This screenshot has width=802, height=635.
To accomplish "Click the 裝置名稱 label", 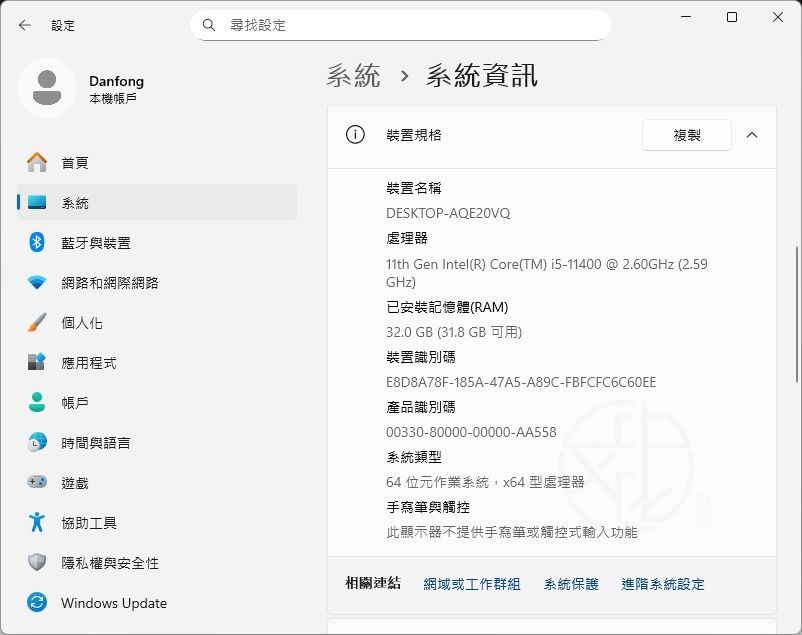I will tap(414, 188).
